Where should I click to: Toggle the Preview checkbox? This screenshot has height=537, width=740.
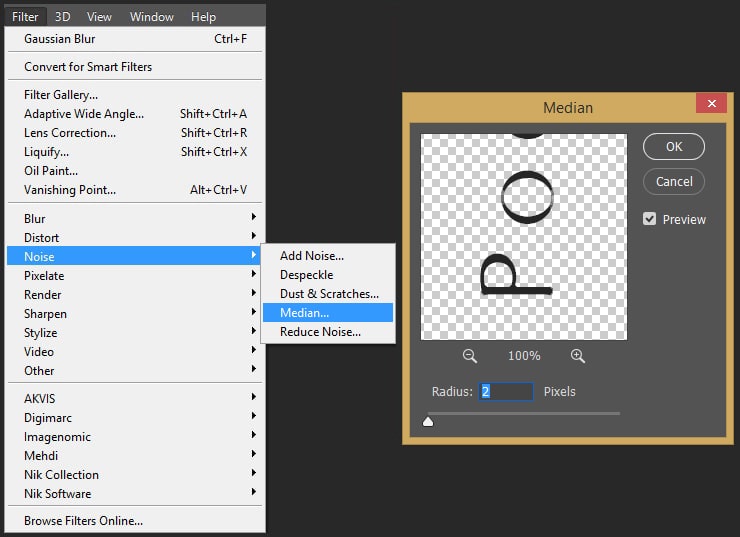pyautogui.click(x=650, y=219)
